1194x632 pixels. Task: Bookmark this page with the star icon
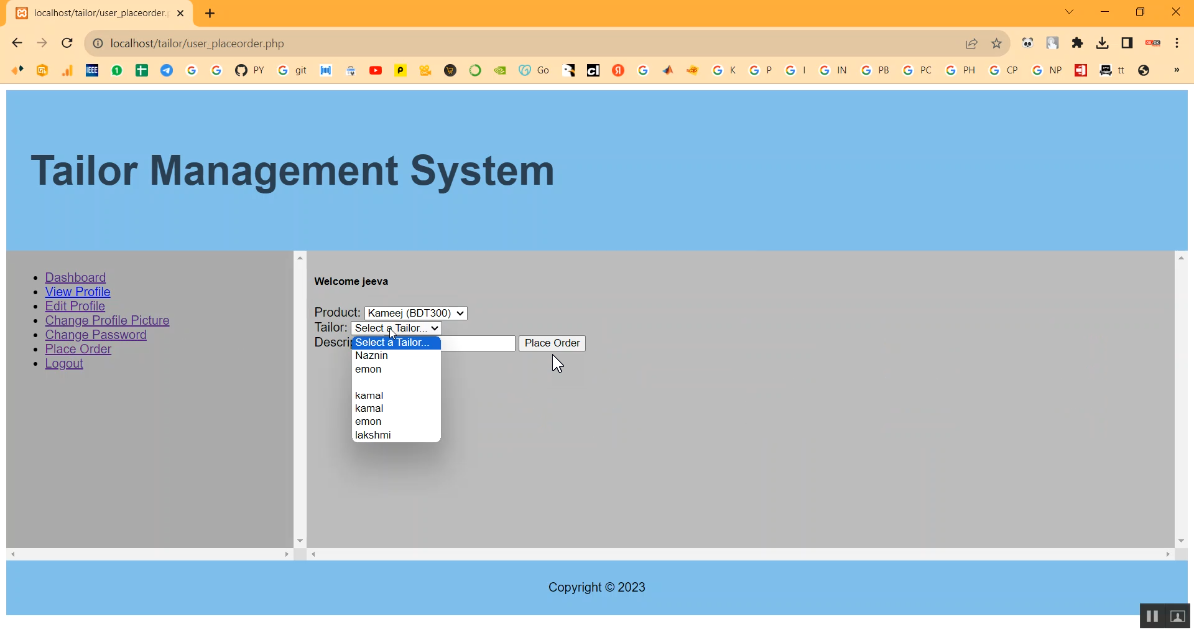[x=996, y=43]
